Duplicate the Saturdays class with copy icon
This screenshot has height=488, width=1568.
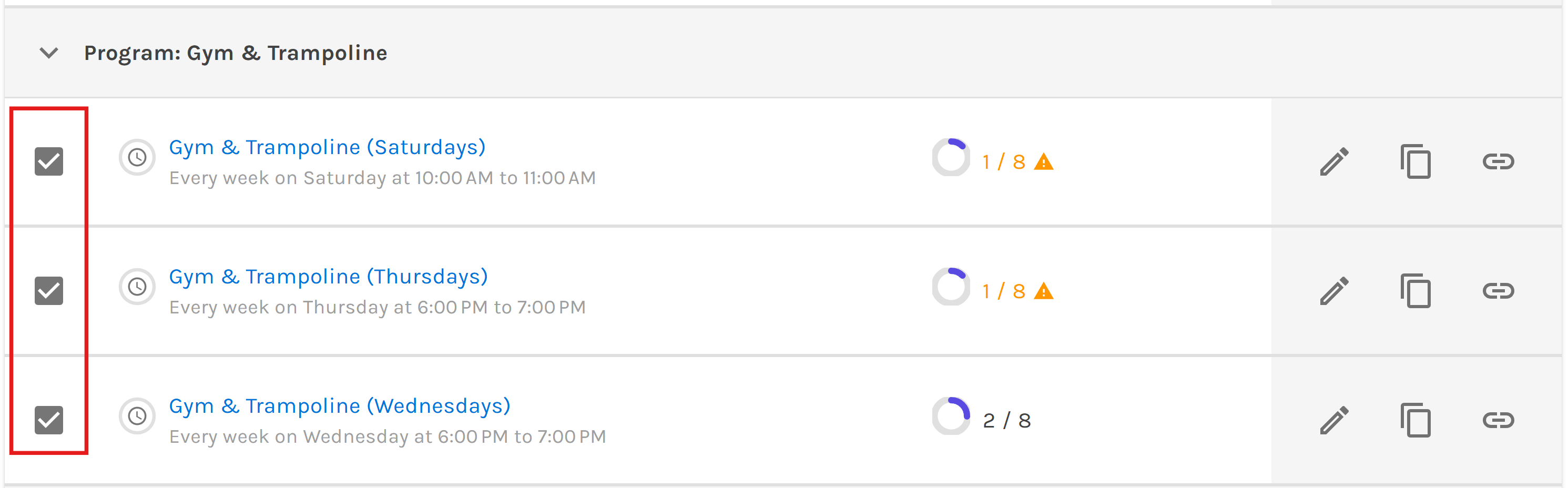[1415, 161]
